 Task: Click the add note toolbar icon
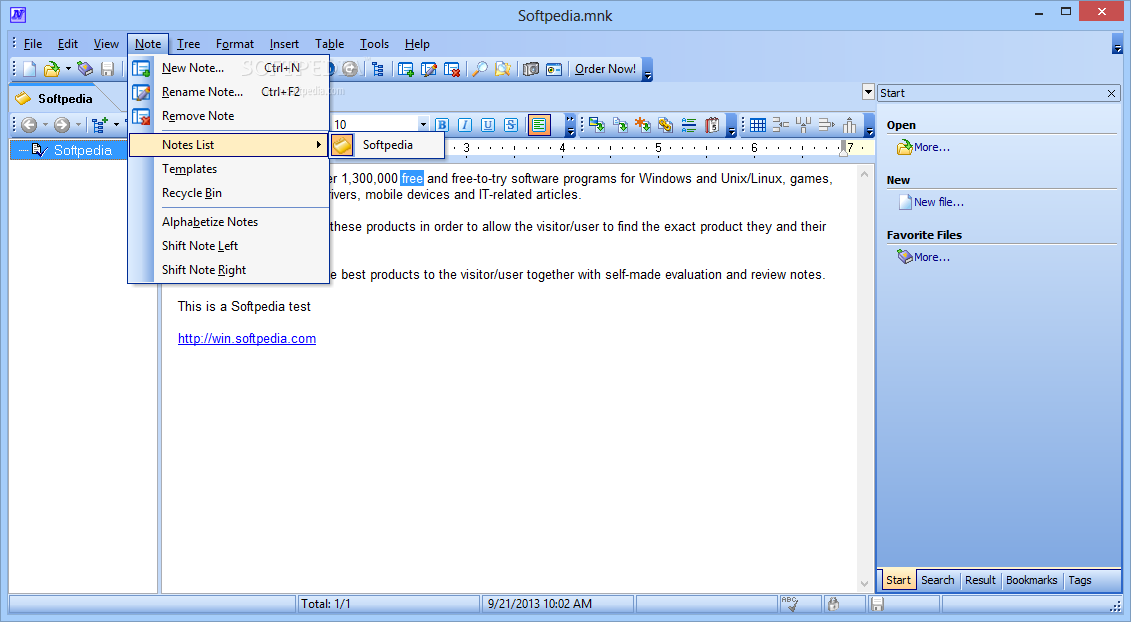pos(406,69)
